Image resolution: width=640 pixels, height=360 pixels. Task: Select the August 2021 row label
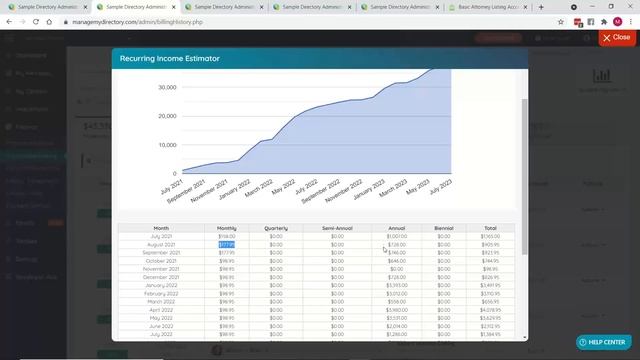pos(161,244)
